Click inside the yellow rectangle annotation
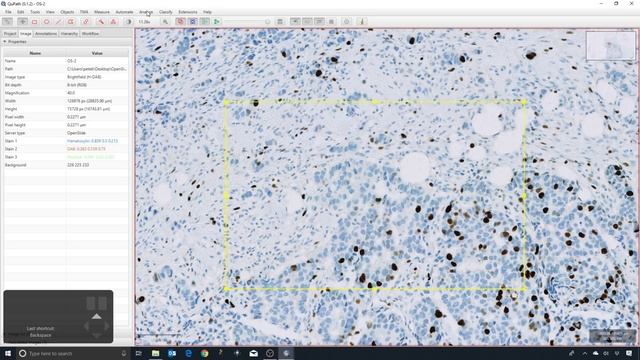The width and height of the screenshot is (640, 360). tap(375, 196)
